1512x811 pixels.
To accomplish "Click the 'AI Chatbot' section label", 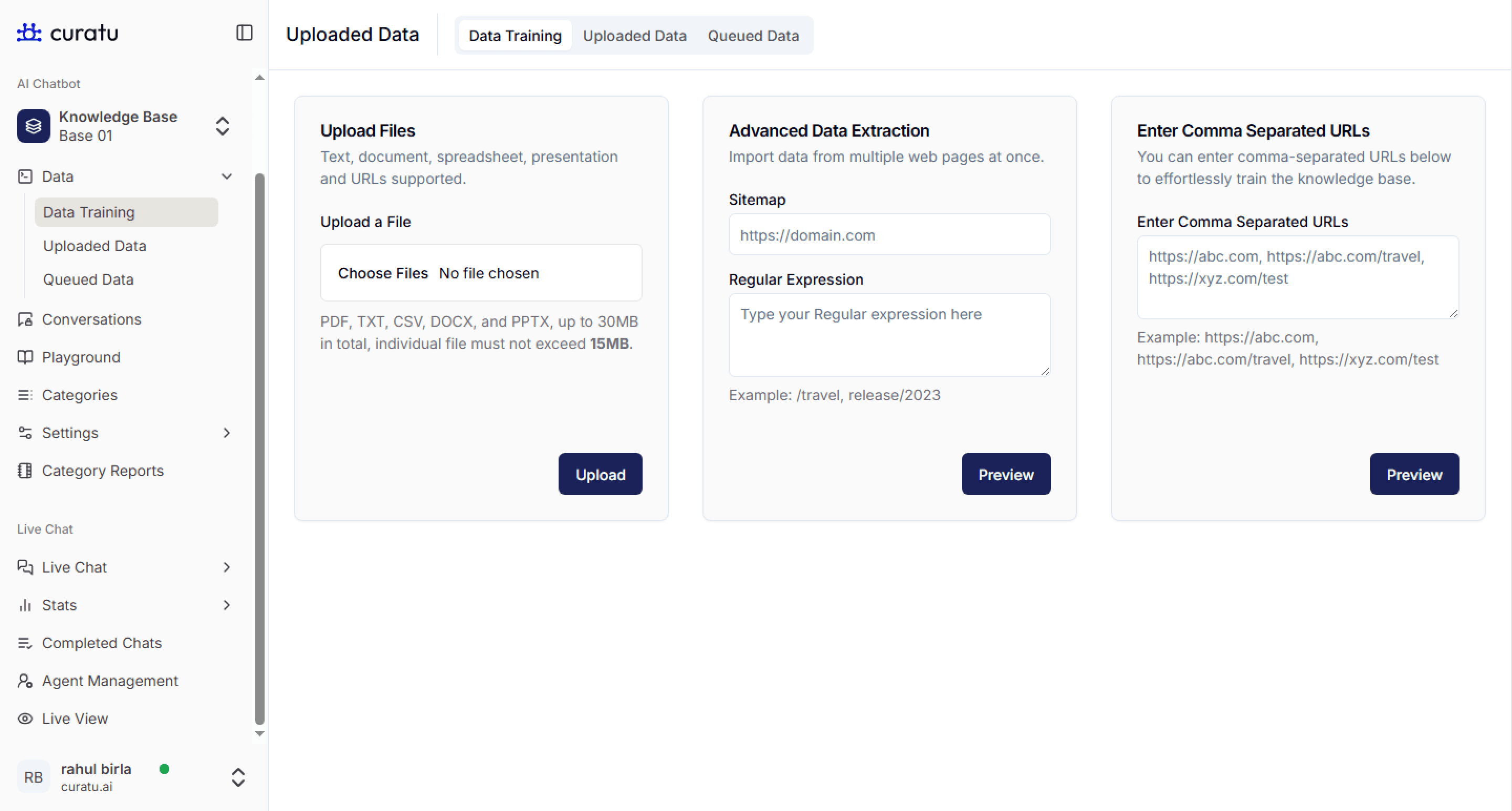I will click(x=48, y=84).
